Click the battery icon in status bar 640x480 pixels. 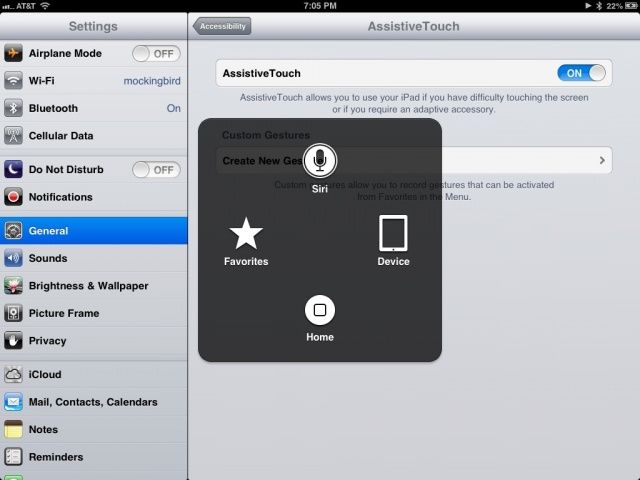631,6
